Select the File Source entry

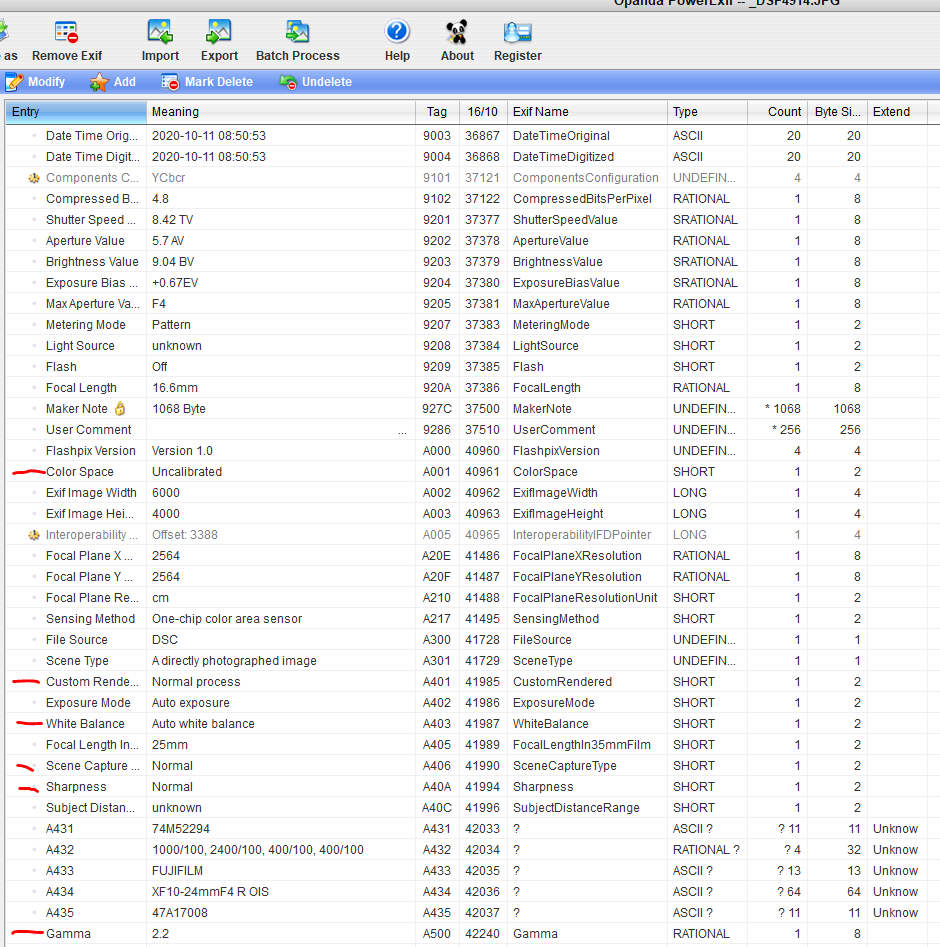click(77, 640)
